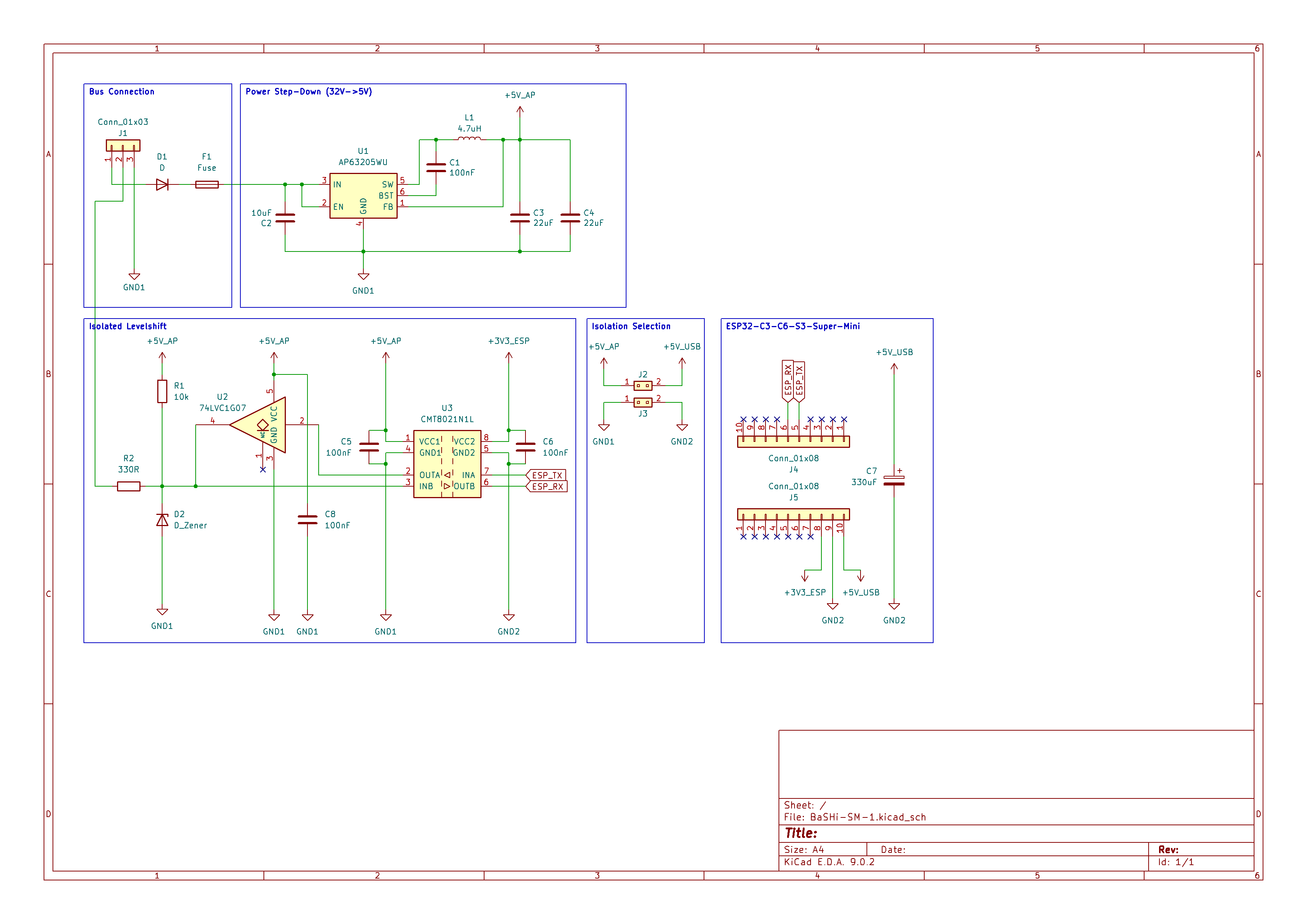This screenshot has height=924, width=1307.
Task: Click 'File: BaSHi-SM-1.kicad_sch' in title block
Action: (x=855, y=817)
